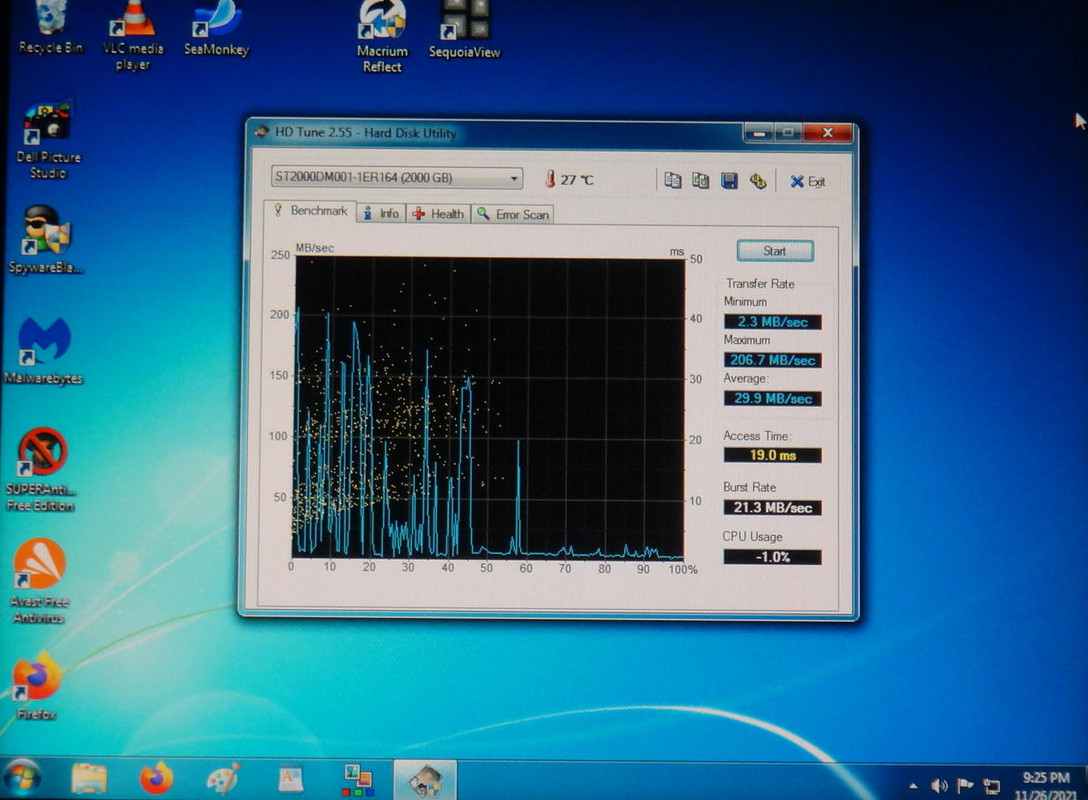The width and height of the screenshot is (1088, 800).
Task: Launch VLC media player shortcut
Action: pyautogui.click(x=133, y=36)
